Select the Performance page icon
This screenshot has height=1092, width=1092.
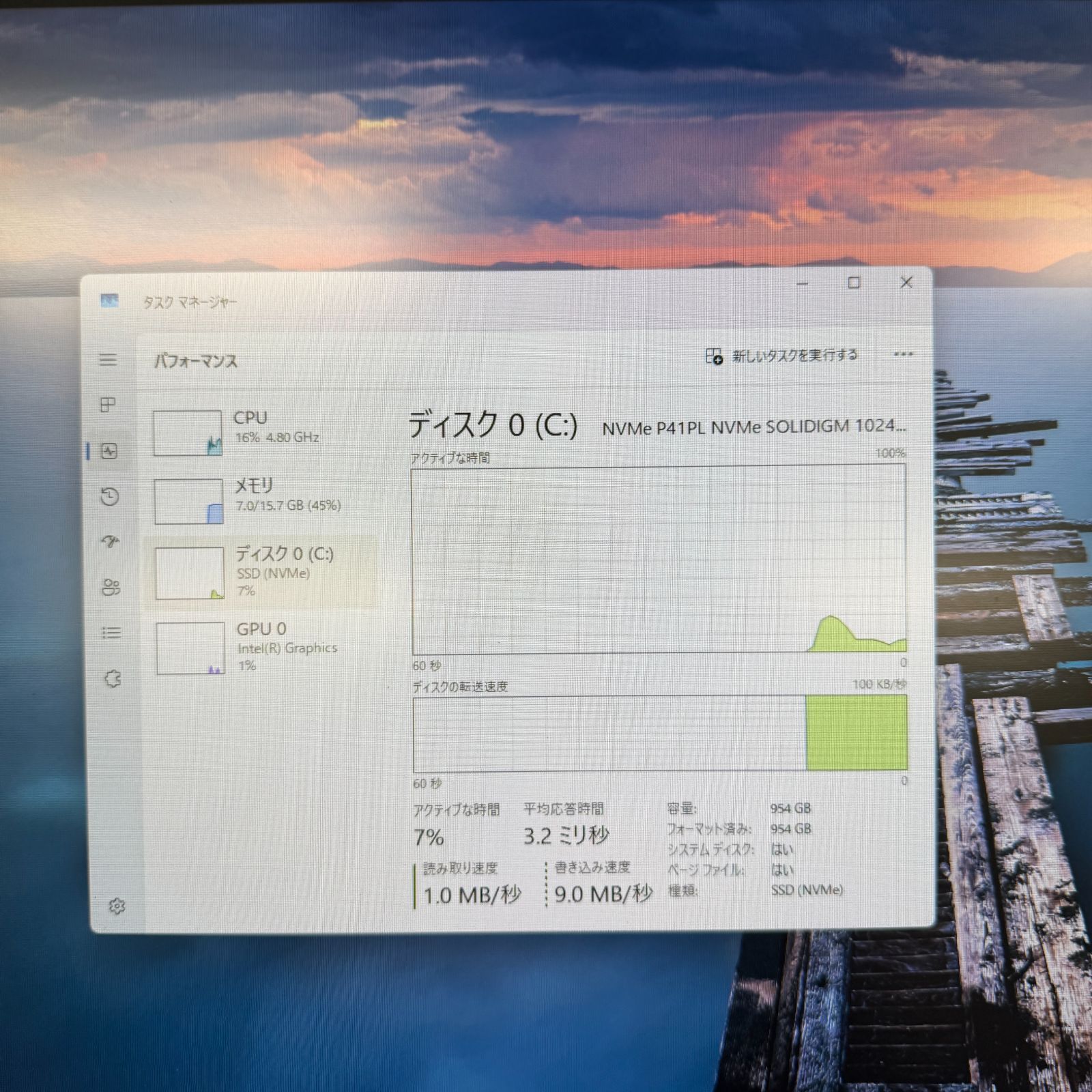pos(109,451)
